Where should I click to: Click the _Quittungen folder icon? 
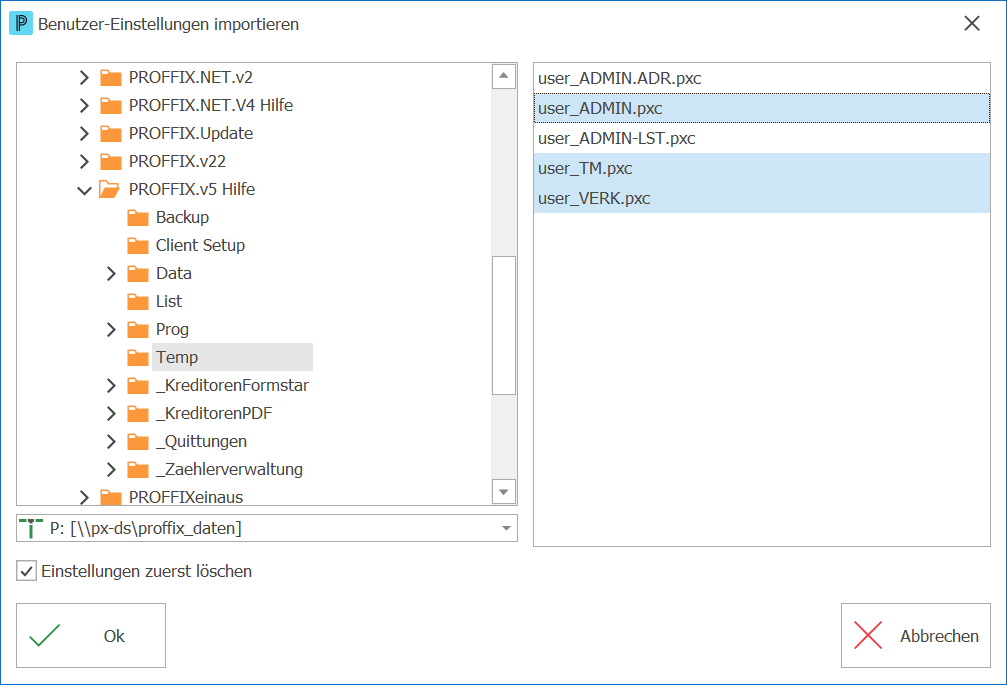137,442
